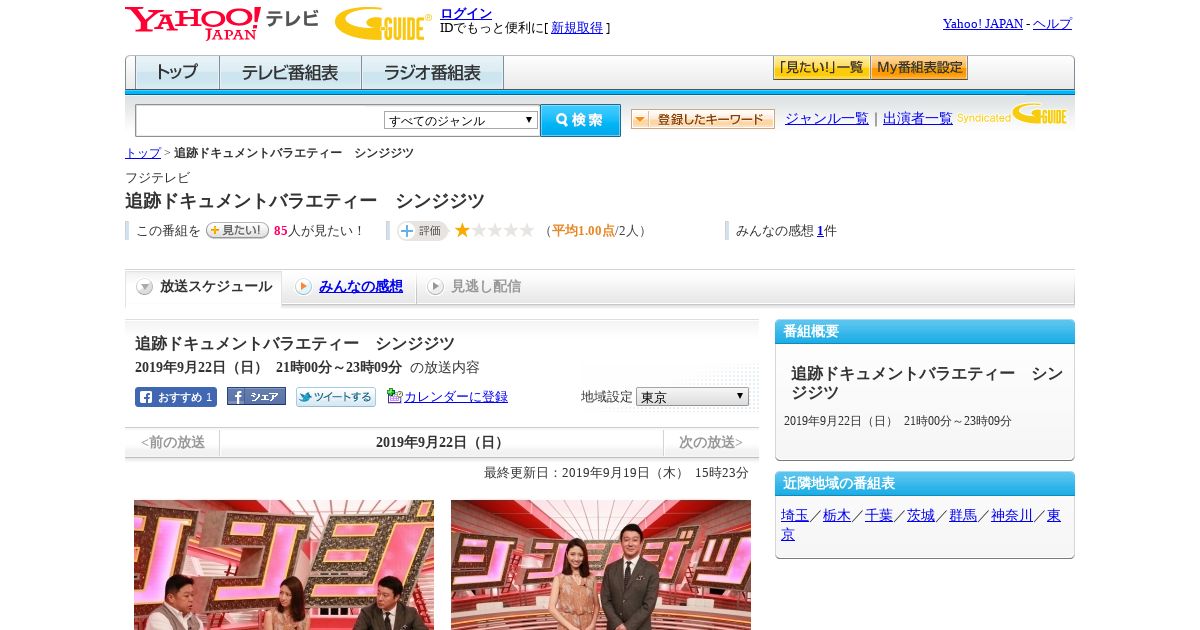Go to 次の放送> next broadcast
1200x630 pixels.
click(x=711, y=443)
